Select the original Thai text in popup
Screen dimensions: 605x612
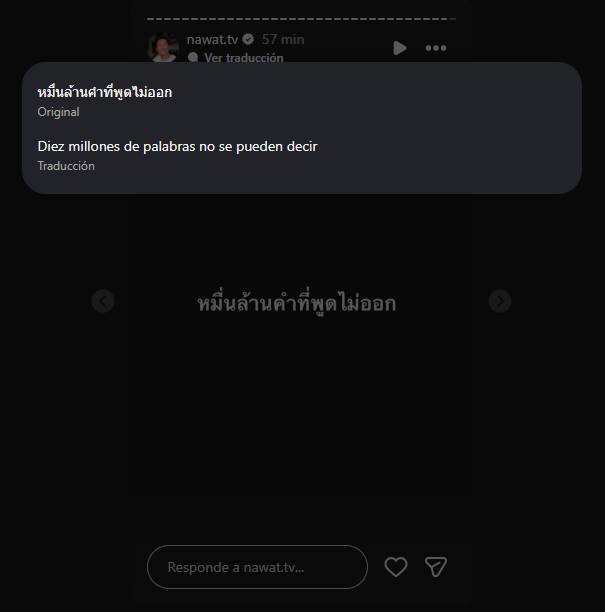[105, 93]
